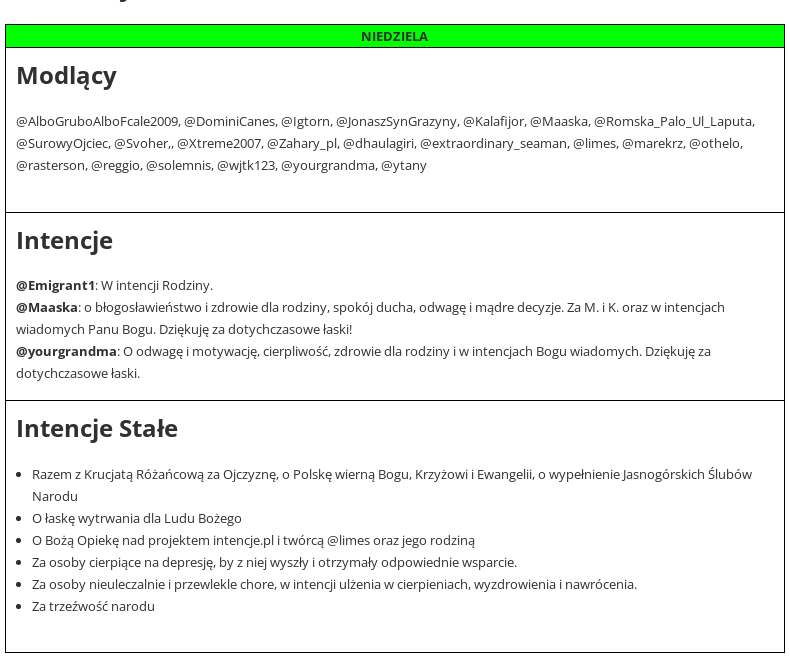
Task: Select the @rasterson mention
Action: click(50, 166)
